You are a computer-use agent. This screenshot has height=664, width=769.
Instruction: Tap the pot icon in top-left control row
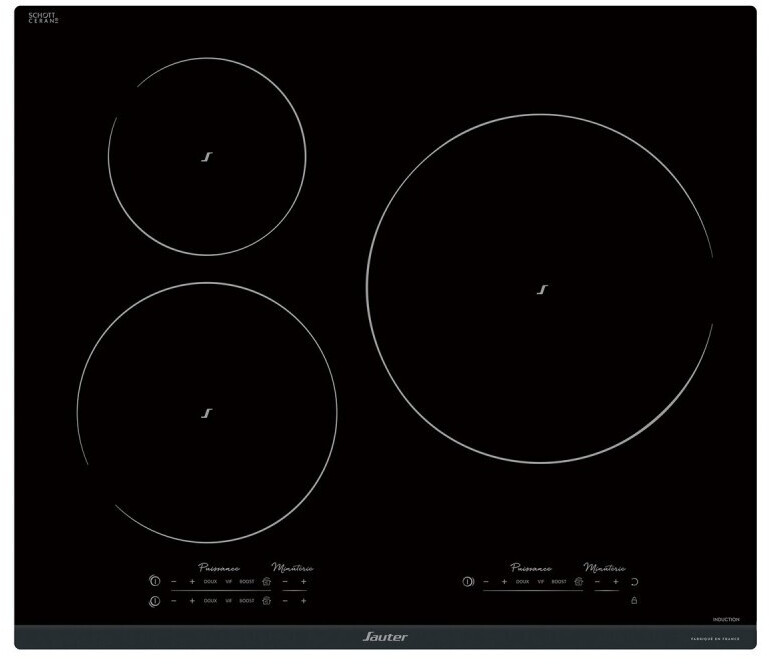tap(266, 581)
